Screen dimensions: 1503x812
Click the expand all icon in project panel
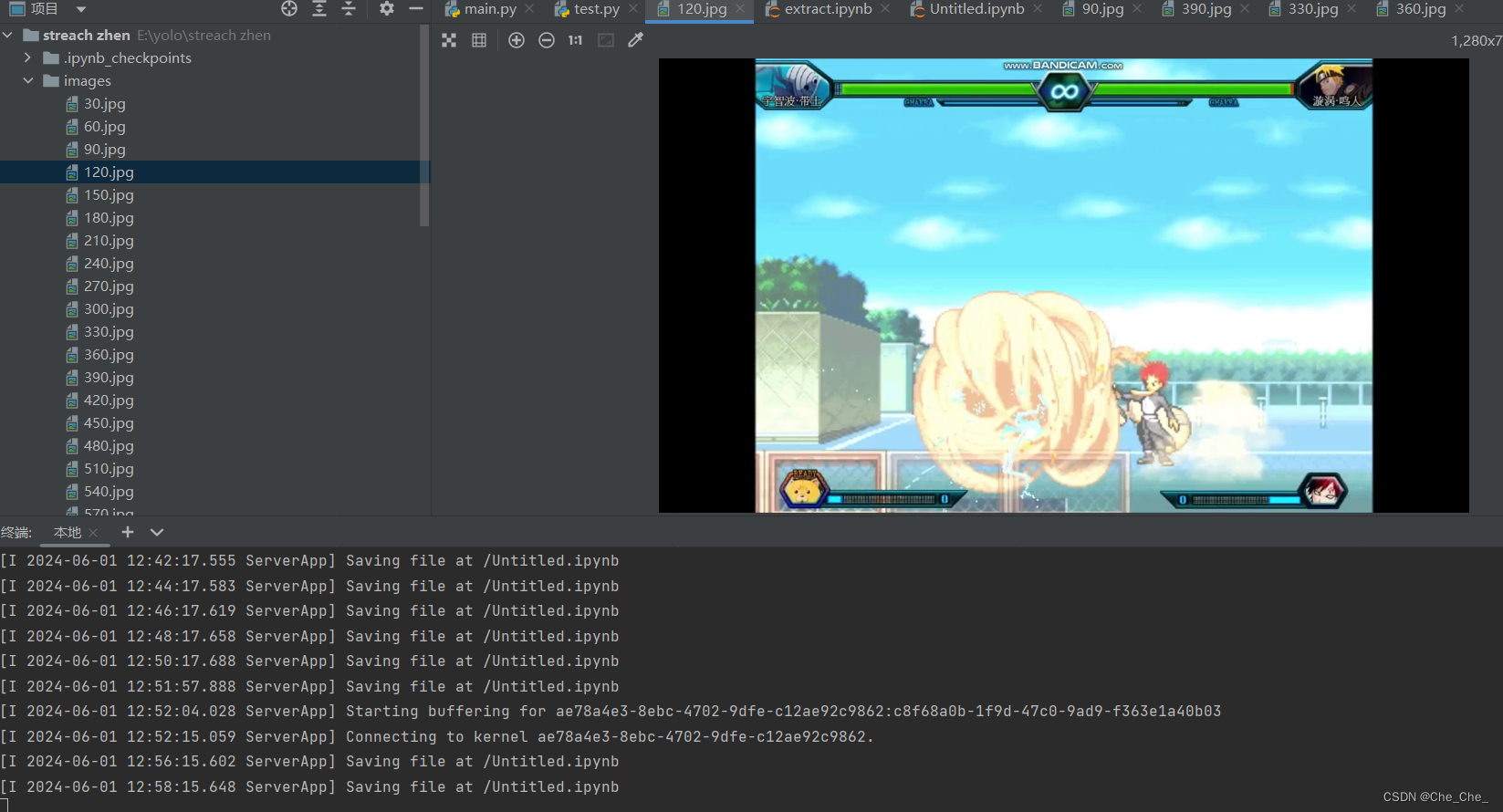319,8
